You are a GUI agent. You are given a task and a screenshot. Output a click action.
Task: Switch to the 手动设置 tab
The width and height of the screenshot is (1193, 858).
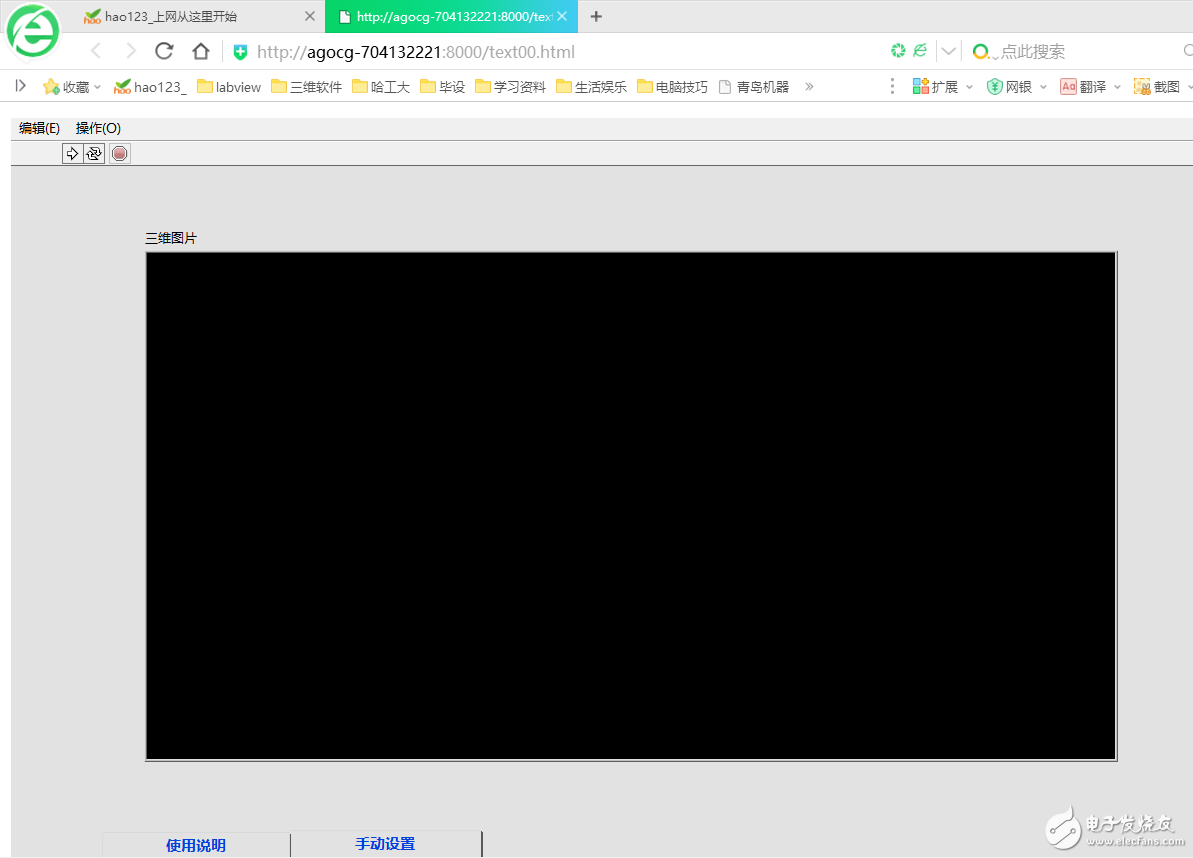click(386, 844)
